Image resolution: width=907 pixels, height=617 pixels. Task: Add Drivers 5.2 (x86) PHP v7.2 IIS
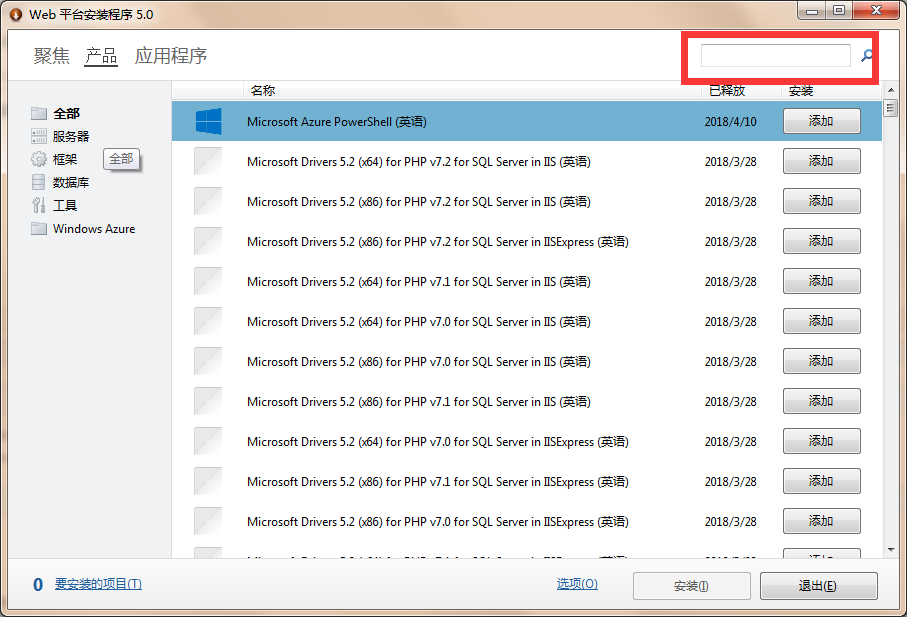(x=821, y=201)
